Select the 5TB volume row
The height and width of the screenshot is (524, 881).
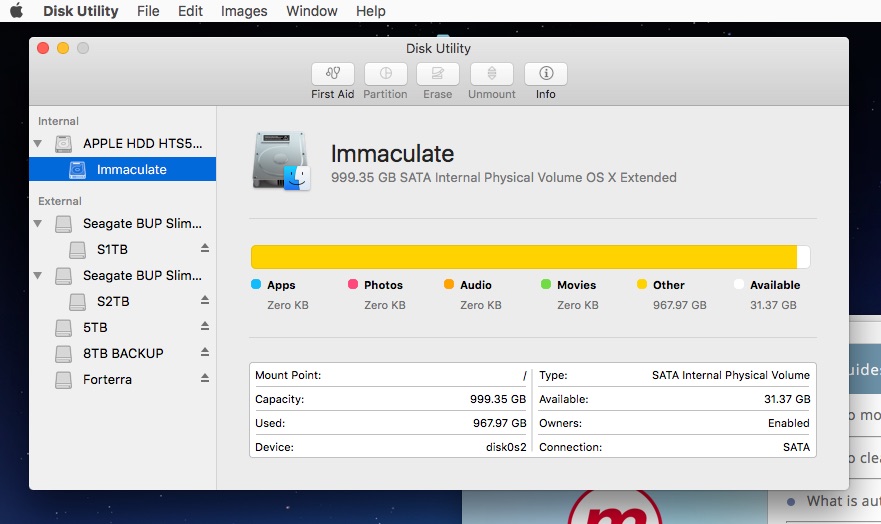[x=122, y=327]
